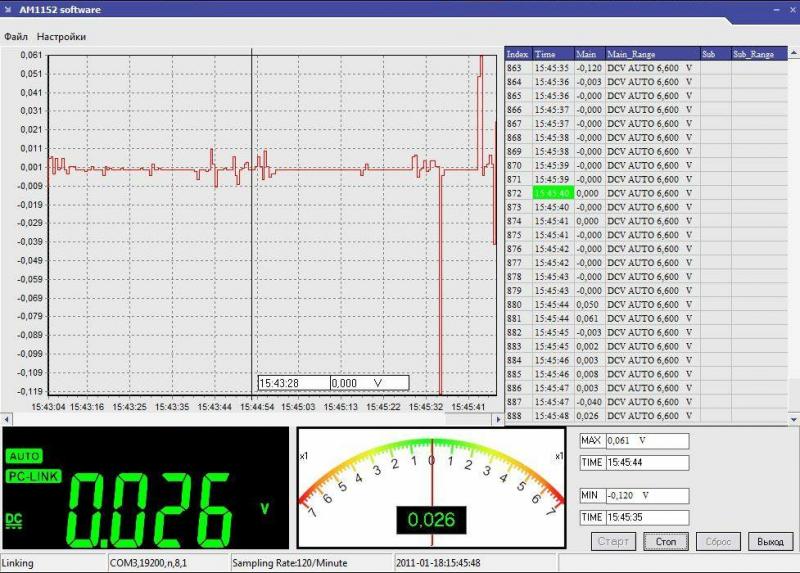This screenshot has width=800, height=573.
Task: Select table row with index 888
Action: (646, 416)
